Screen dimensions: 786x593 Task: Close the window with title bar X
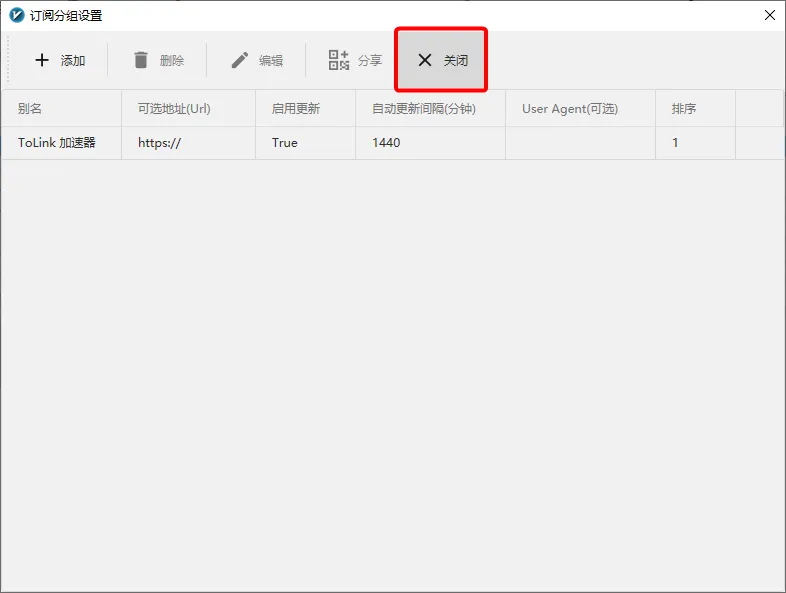click(769, 15)
